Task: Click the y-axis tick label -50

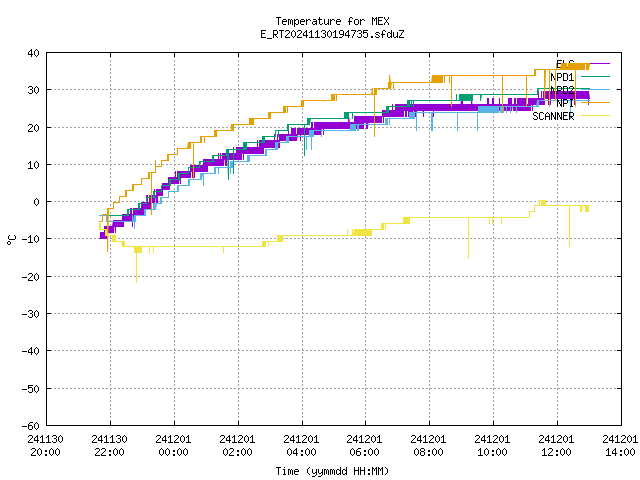Action: pos(31,389)
